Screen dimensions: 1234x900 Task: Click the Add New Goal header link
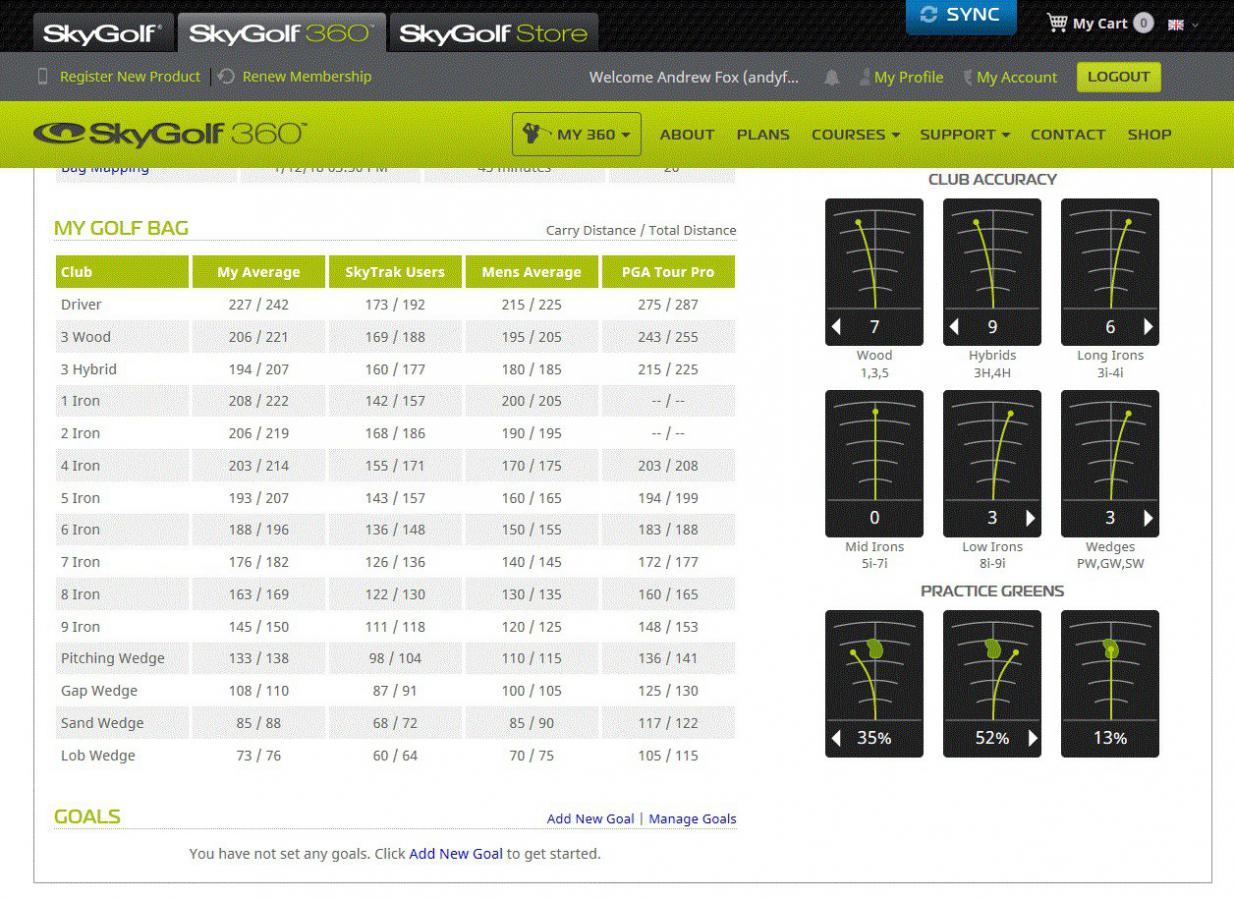[590, 819]
